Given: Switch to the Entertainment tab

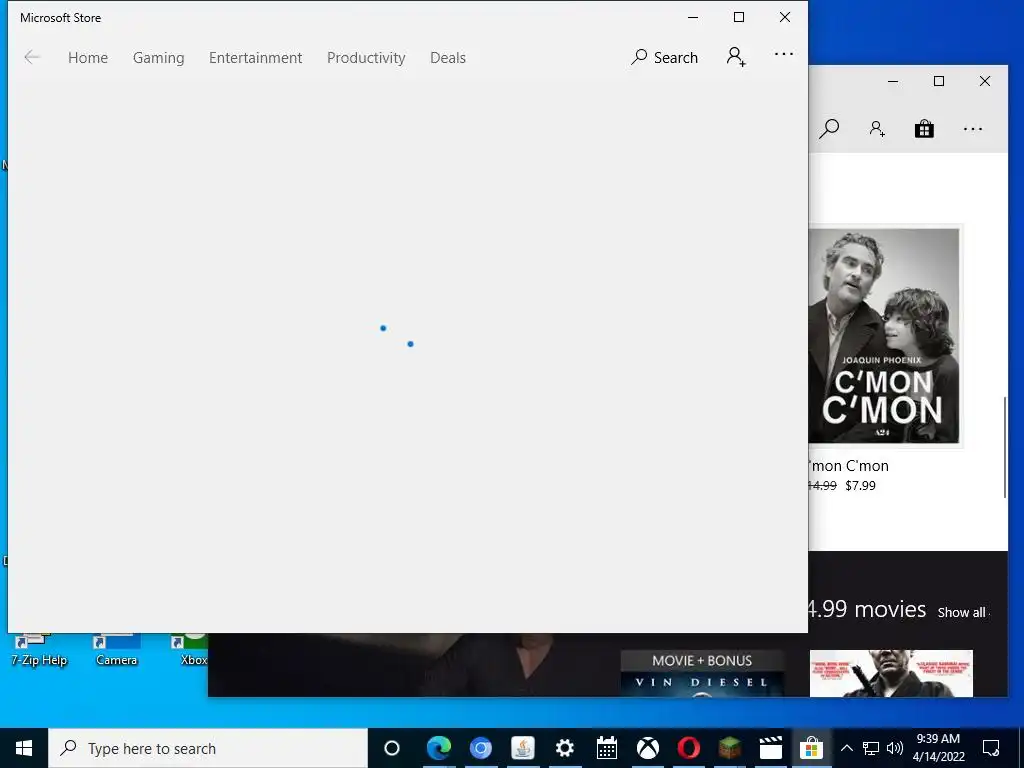Looking at the screenshot, I should pos(255,57).
